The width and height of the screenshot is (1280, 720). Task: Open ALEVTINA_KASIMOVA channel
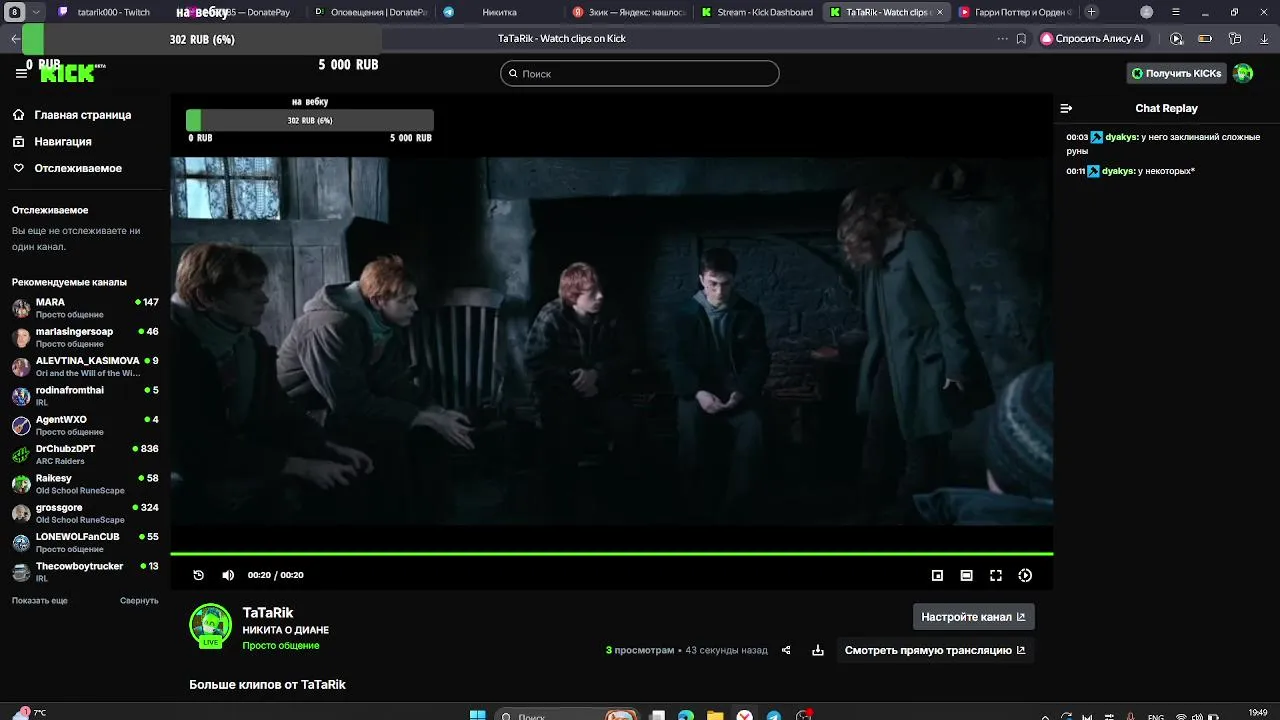click(85, 366)
